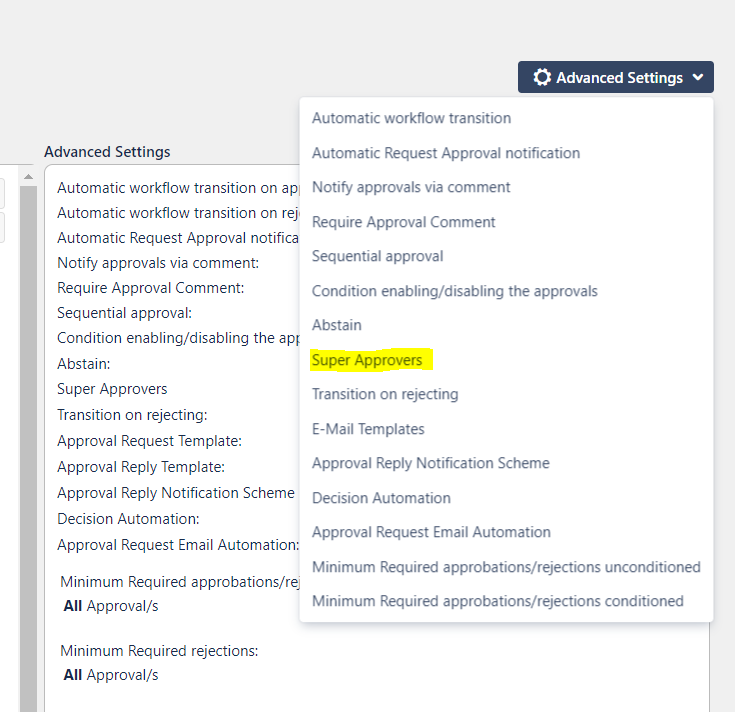
Task: Click the gear icon in Advanced Settings button
Action: click(542, 77)
